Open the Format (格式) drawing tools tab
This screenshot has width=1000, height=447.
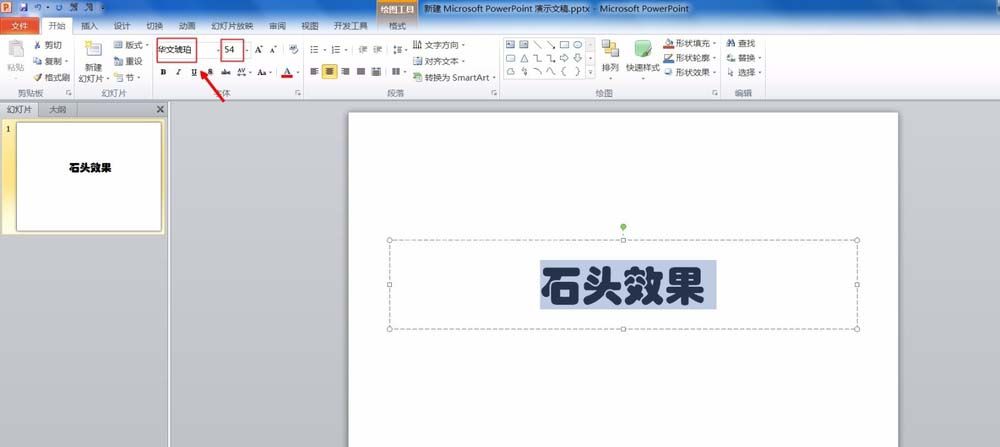[397, 26]
